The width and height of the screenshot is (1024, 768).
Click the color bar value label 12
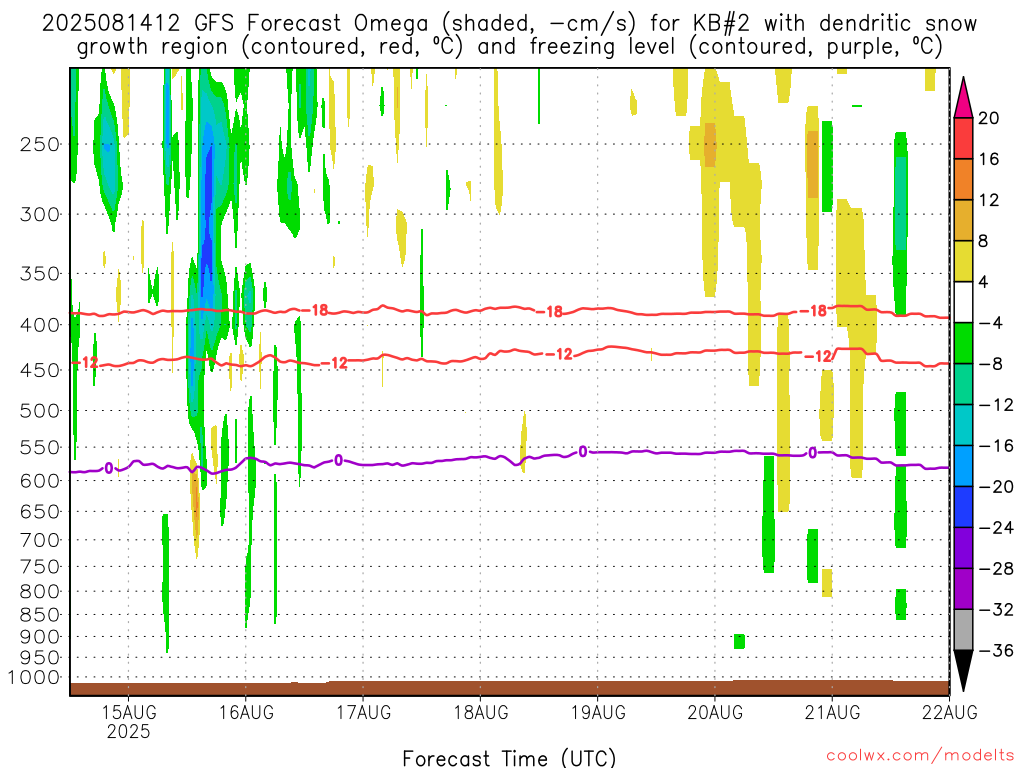[989, 200]
